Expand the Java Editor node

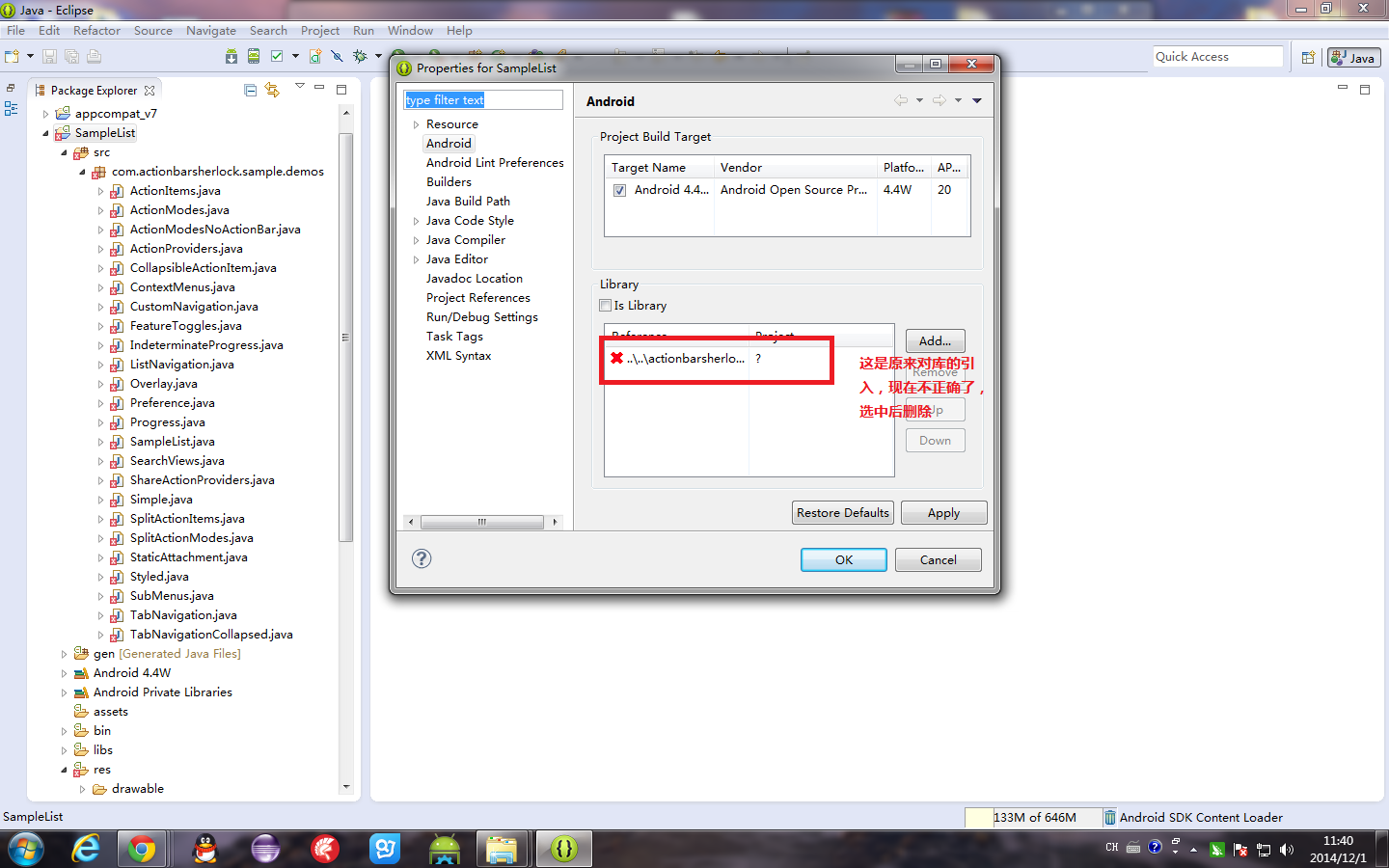coord(416,259)
